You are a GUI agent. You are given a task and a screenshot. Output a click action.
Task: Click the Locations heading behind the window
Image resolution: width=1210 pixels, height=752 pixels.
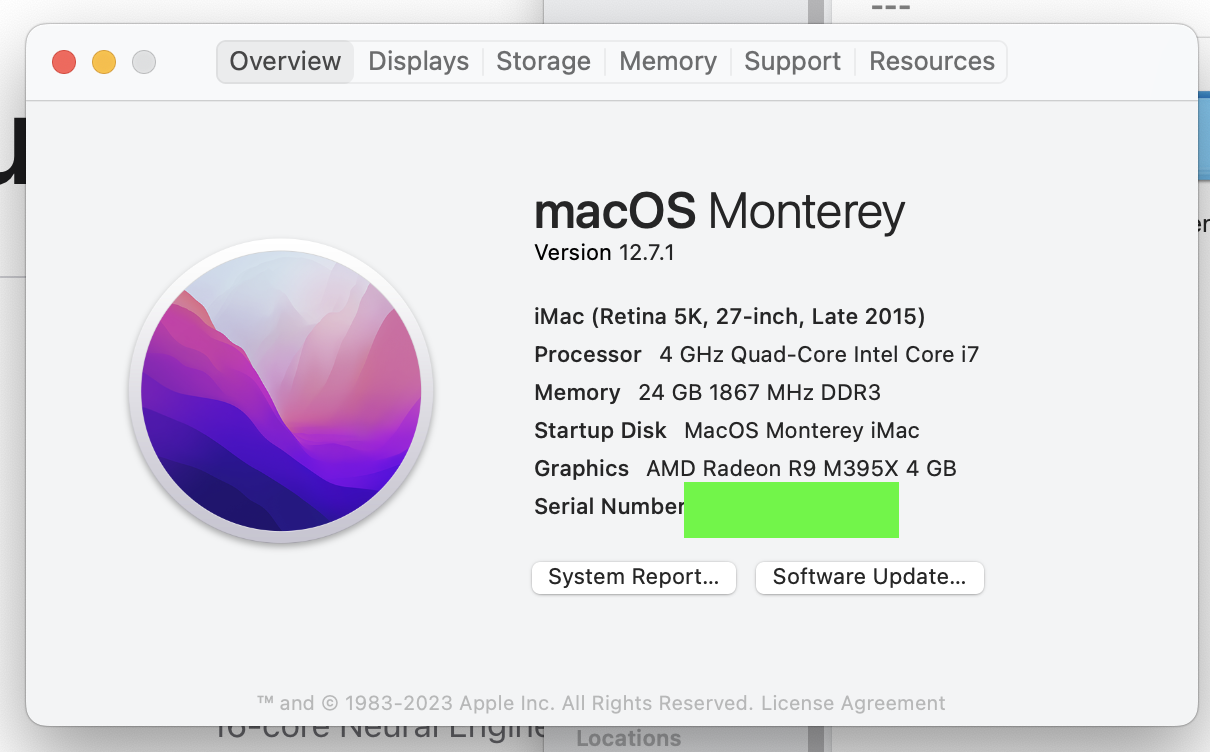pos(628,739)
